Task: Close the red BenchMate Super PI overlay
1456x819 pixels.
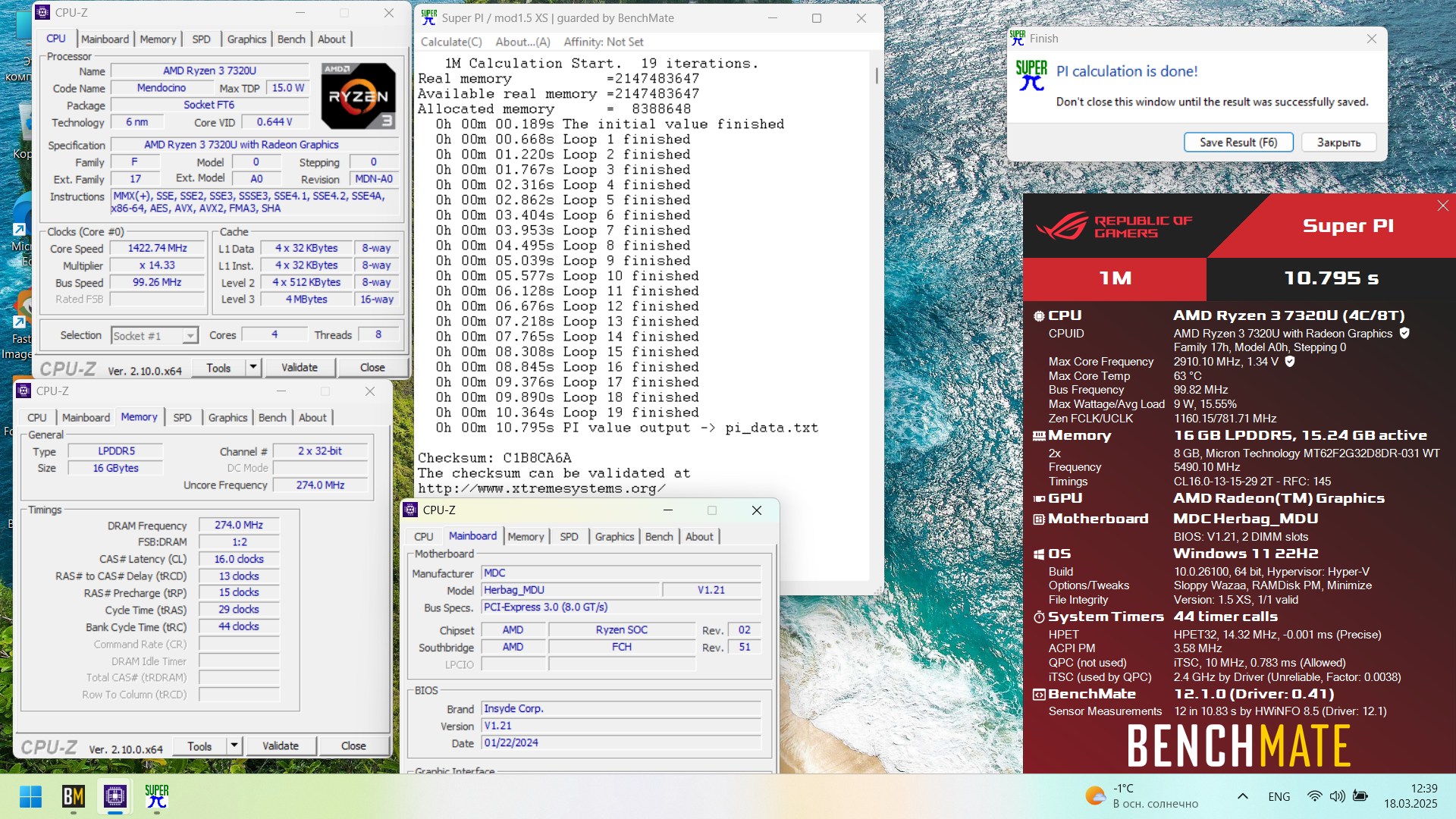Action: click(1442, 206)
